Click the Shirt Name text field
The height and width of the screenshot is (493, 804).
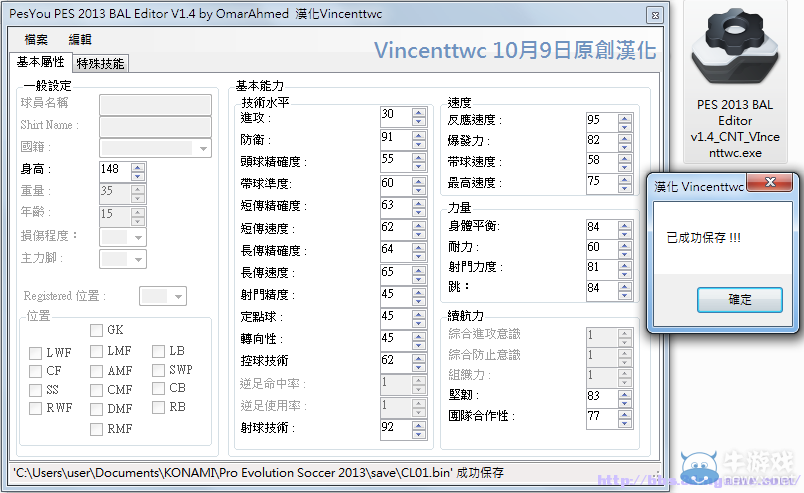tap(155, 127)
